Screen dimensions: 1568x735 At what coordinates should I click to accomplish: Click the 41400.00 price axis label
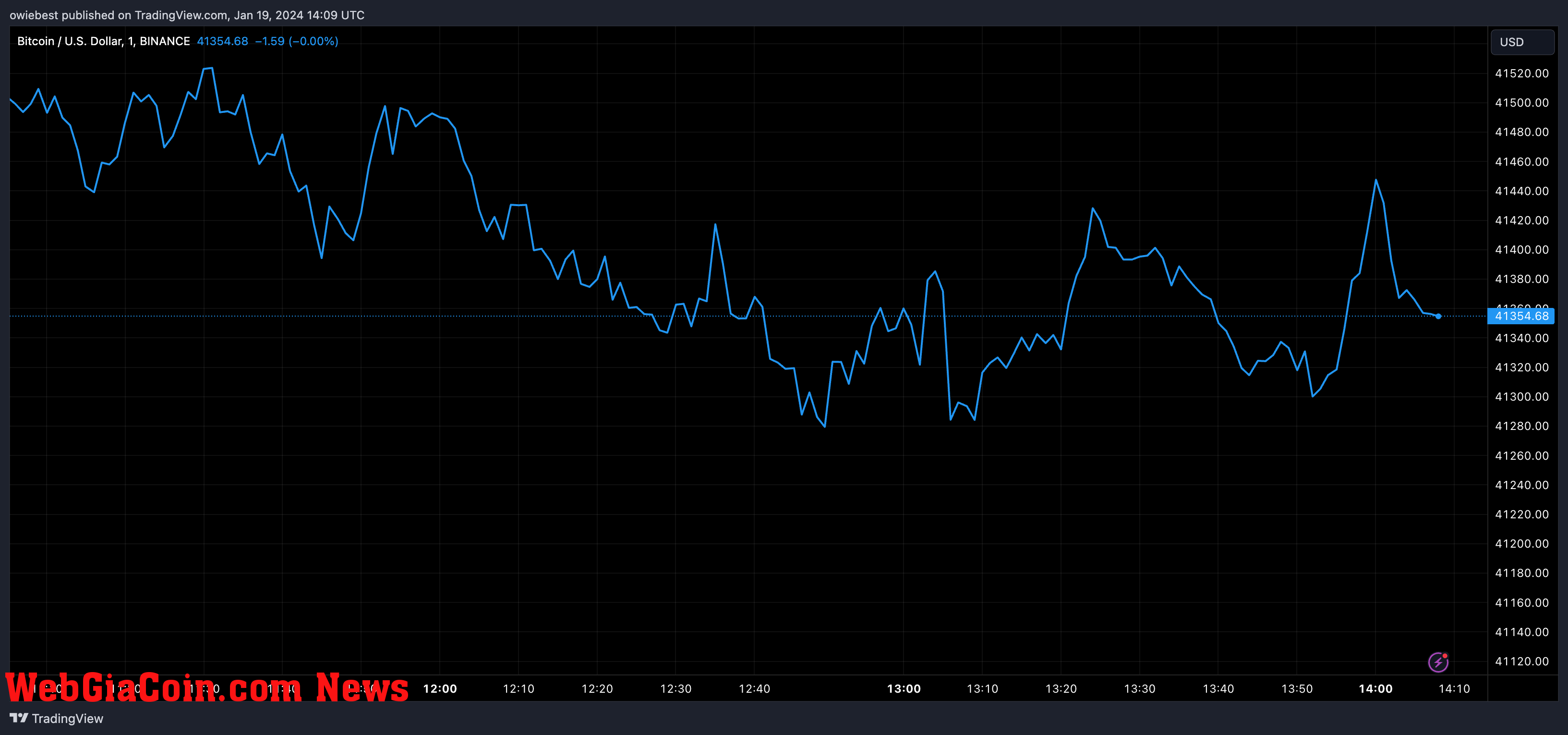[1522, 250]
